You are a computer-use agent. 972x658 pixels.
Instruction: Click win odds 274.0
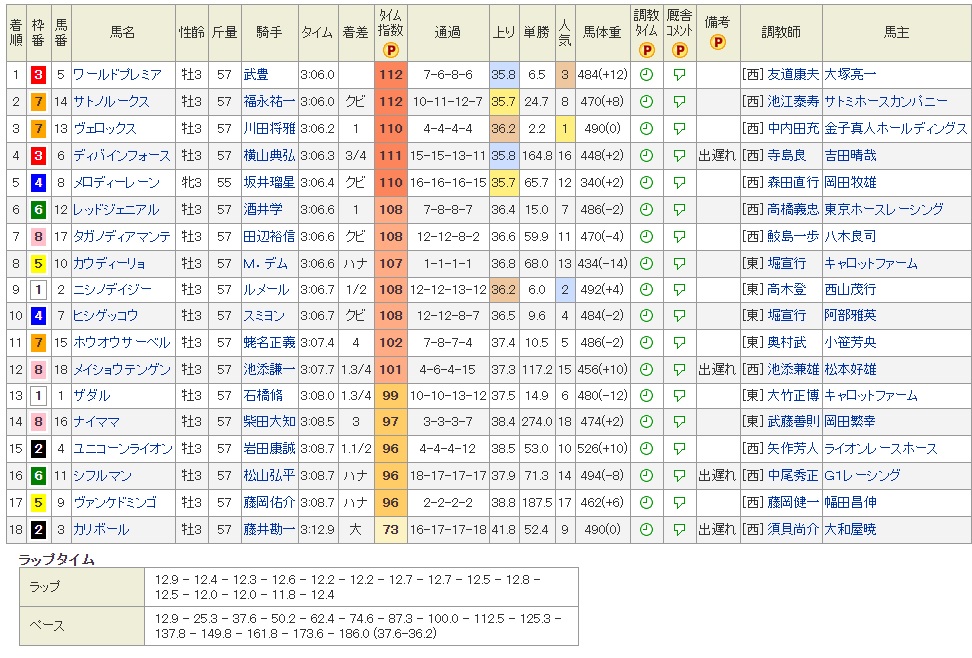point(536,422)
